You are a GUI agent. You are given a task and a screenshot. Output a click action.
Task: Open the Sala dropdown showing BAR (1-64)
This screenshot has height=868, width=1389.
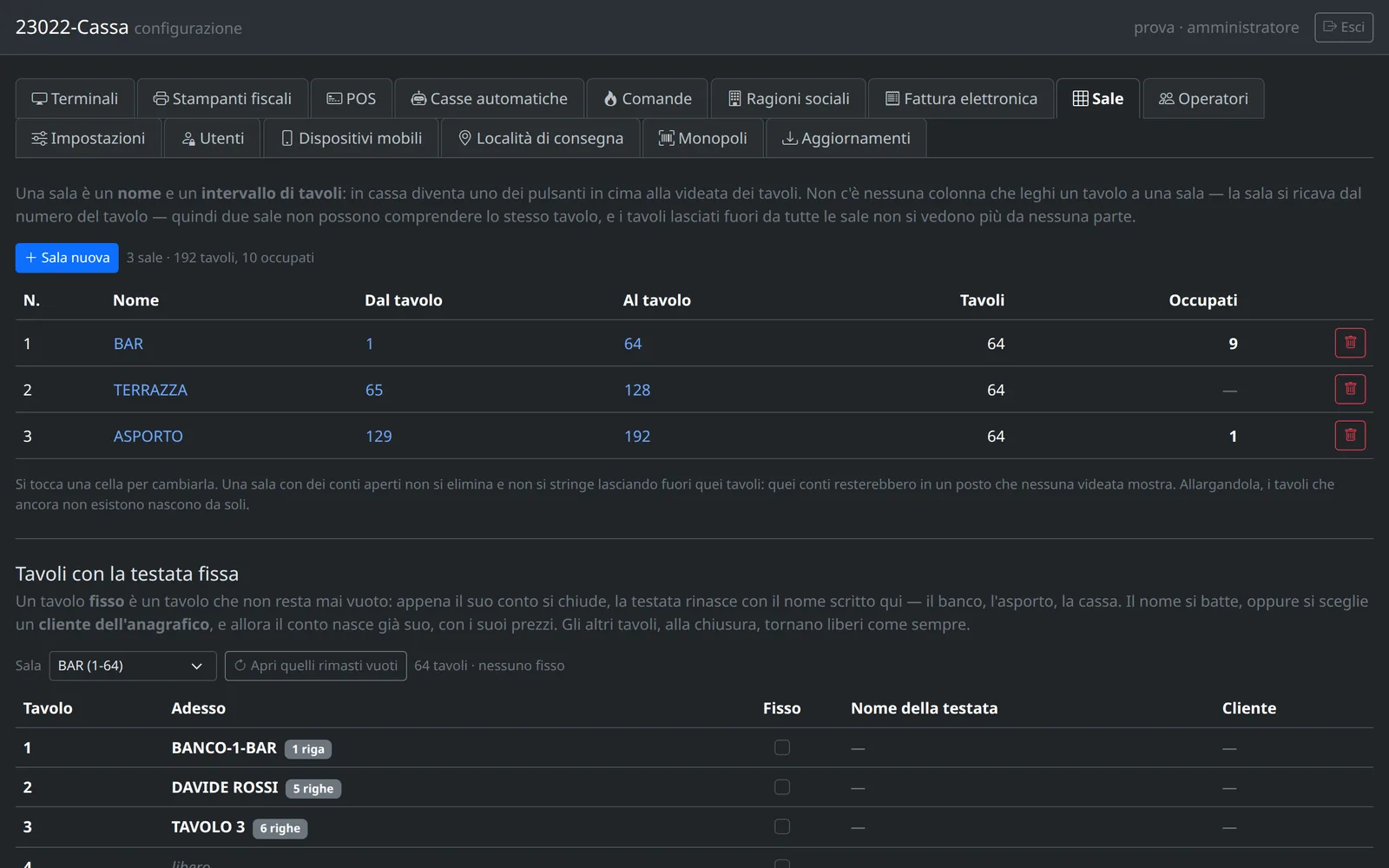coord(133,666)
